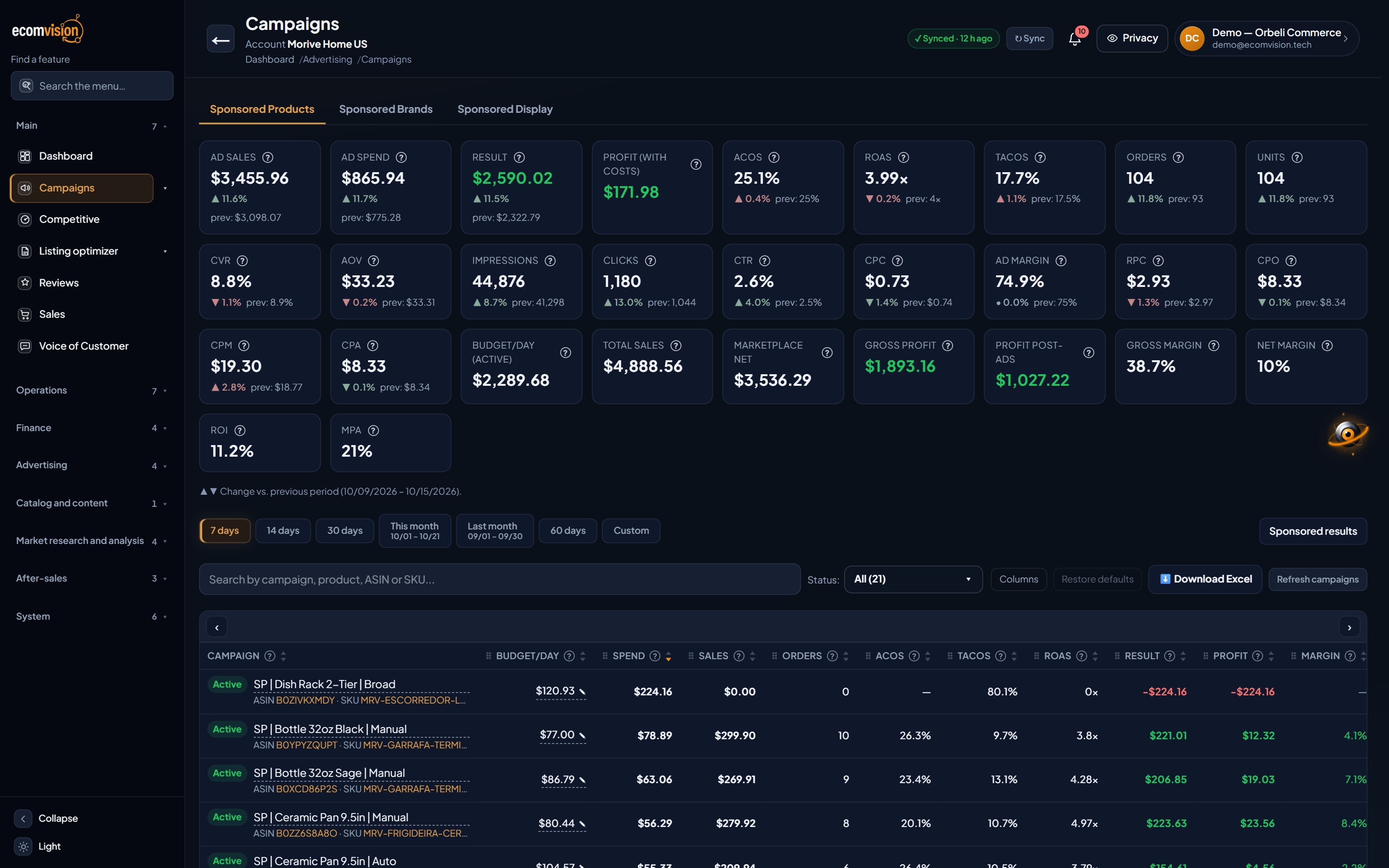The image size is (1389, 868).
Task: Select the 30 days range
Action: pos(345,530)
